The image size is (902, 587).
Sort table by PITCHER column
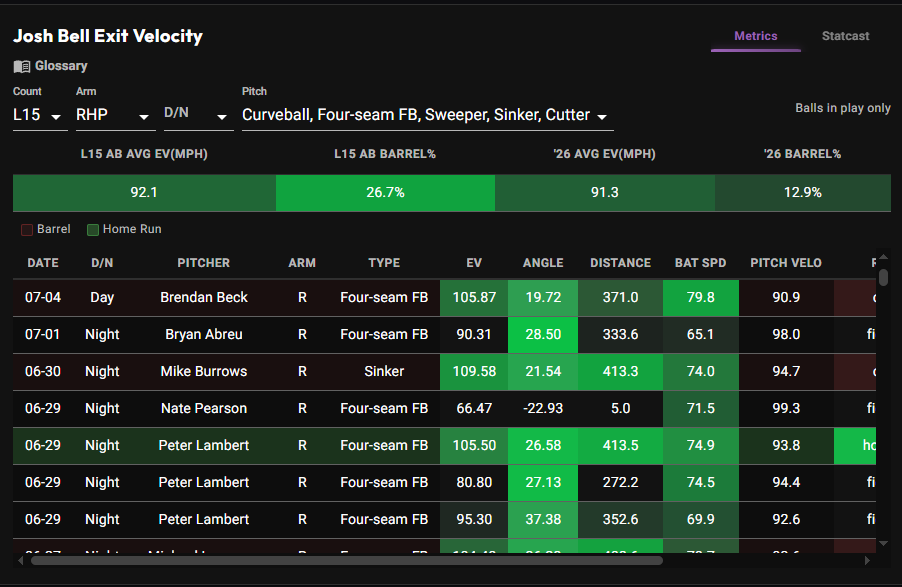(x=204, y=263)
